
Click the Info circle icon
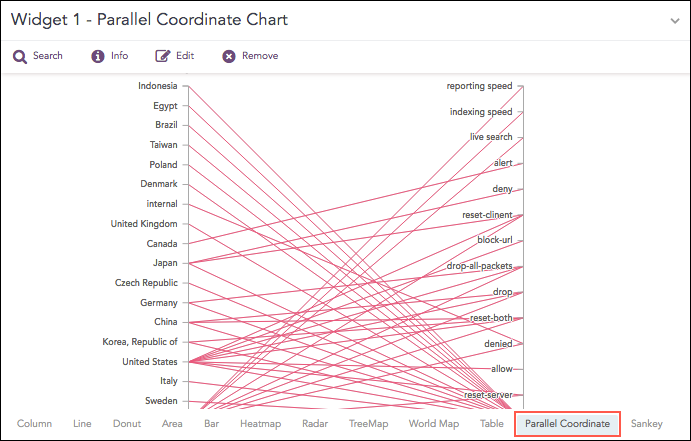[98, 57]
